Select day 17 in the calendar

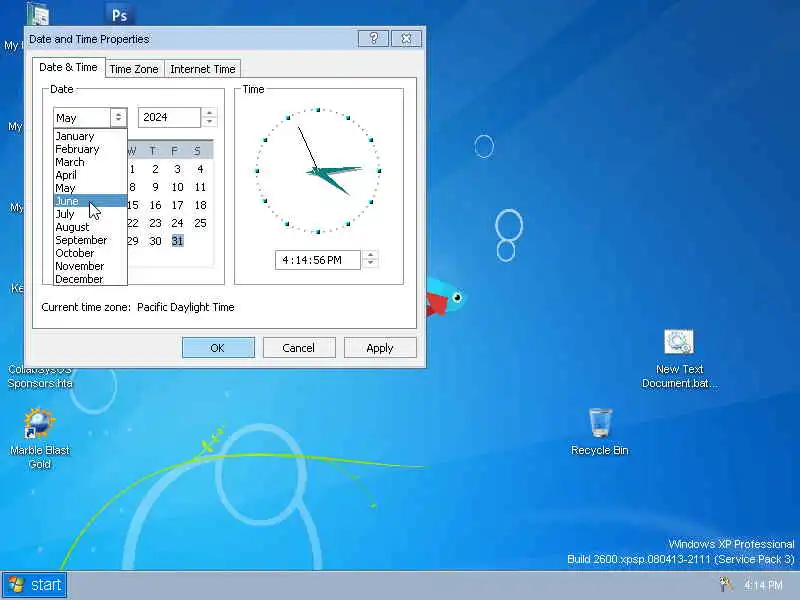pos(177,205)
